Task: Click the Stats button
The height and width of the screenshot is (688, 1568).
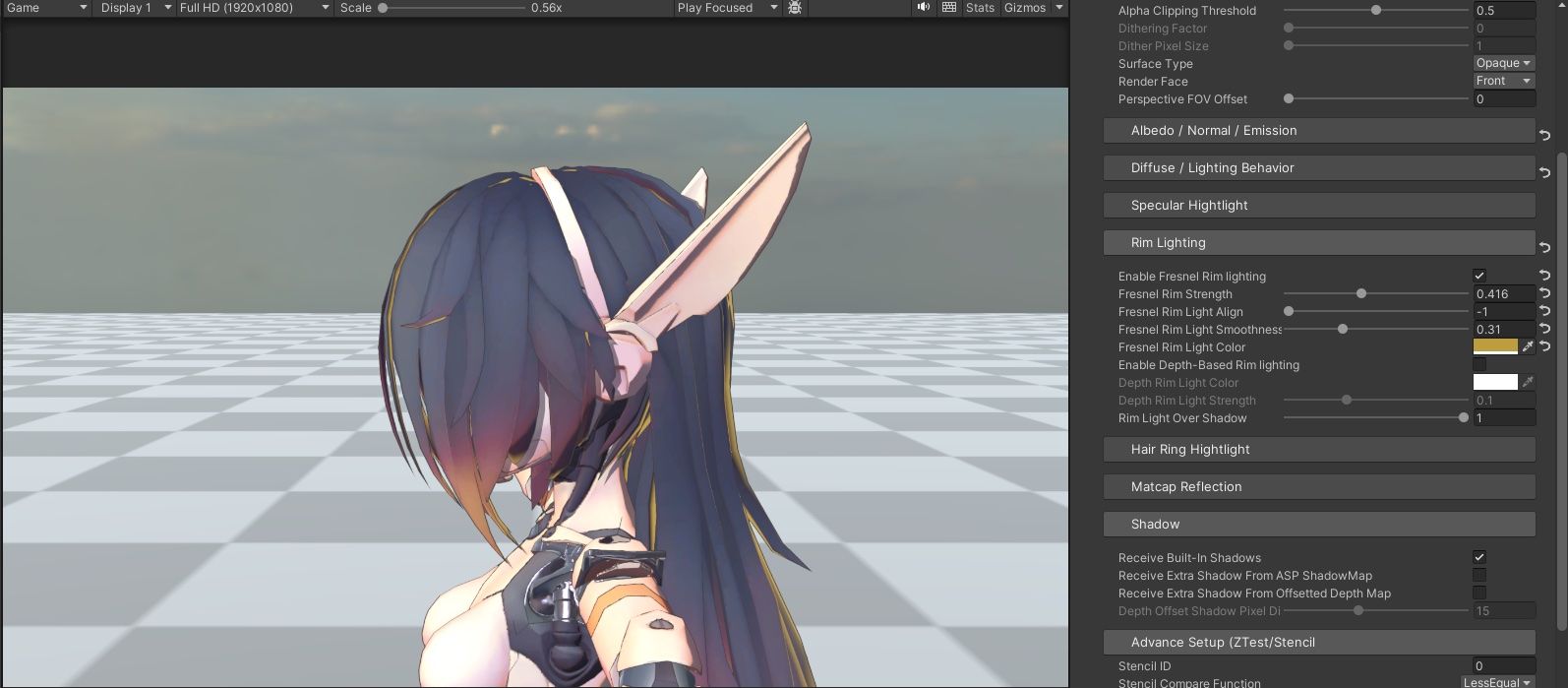Action: point(980,8)
